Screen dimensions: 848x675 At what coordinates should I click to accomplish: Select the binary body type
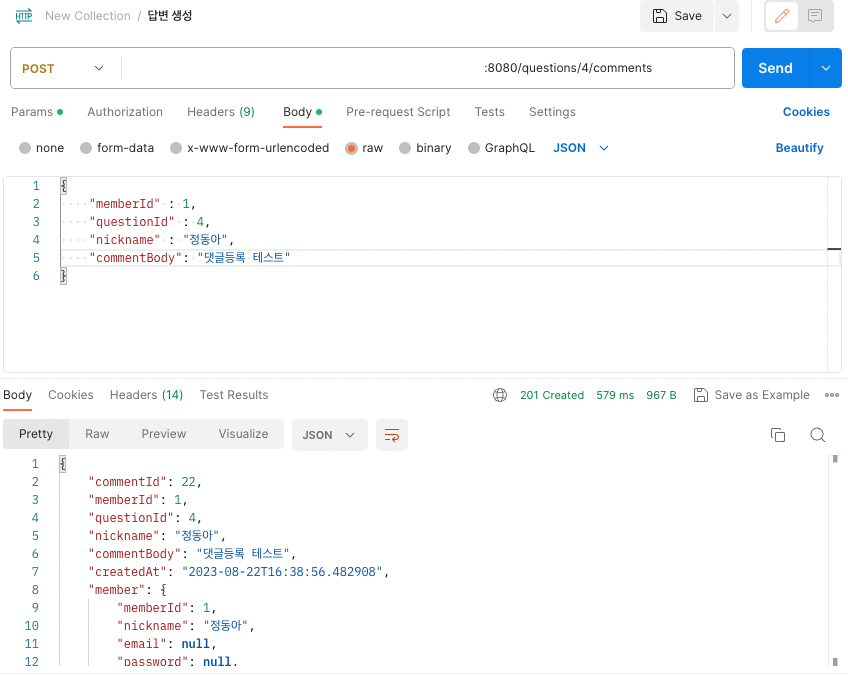425,148
